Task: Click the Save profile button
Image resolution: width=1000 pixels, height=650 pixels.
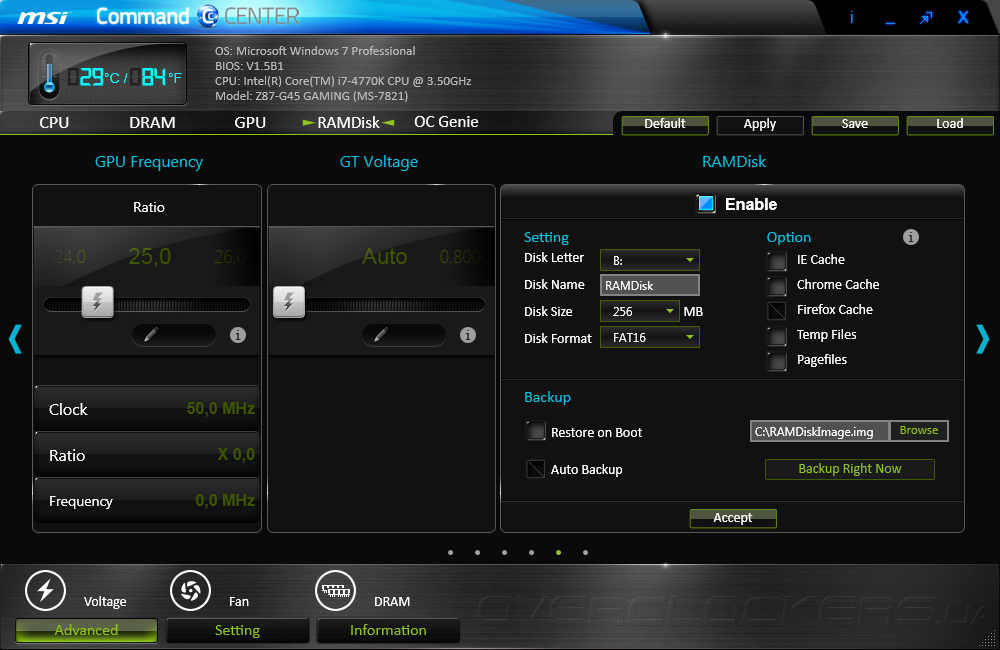Action: click(x=855, y=124)
